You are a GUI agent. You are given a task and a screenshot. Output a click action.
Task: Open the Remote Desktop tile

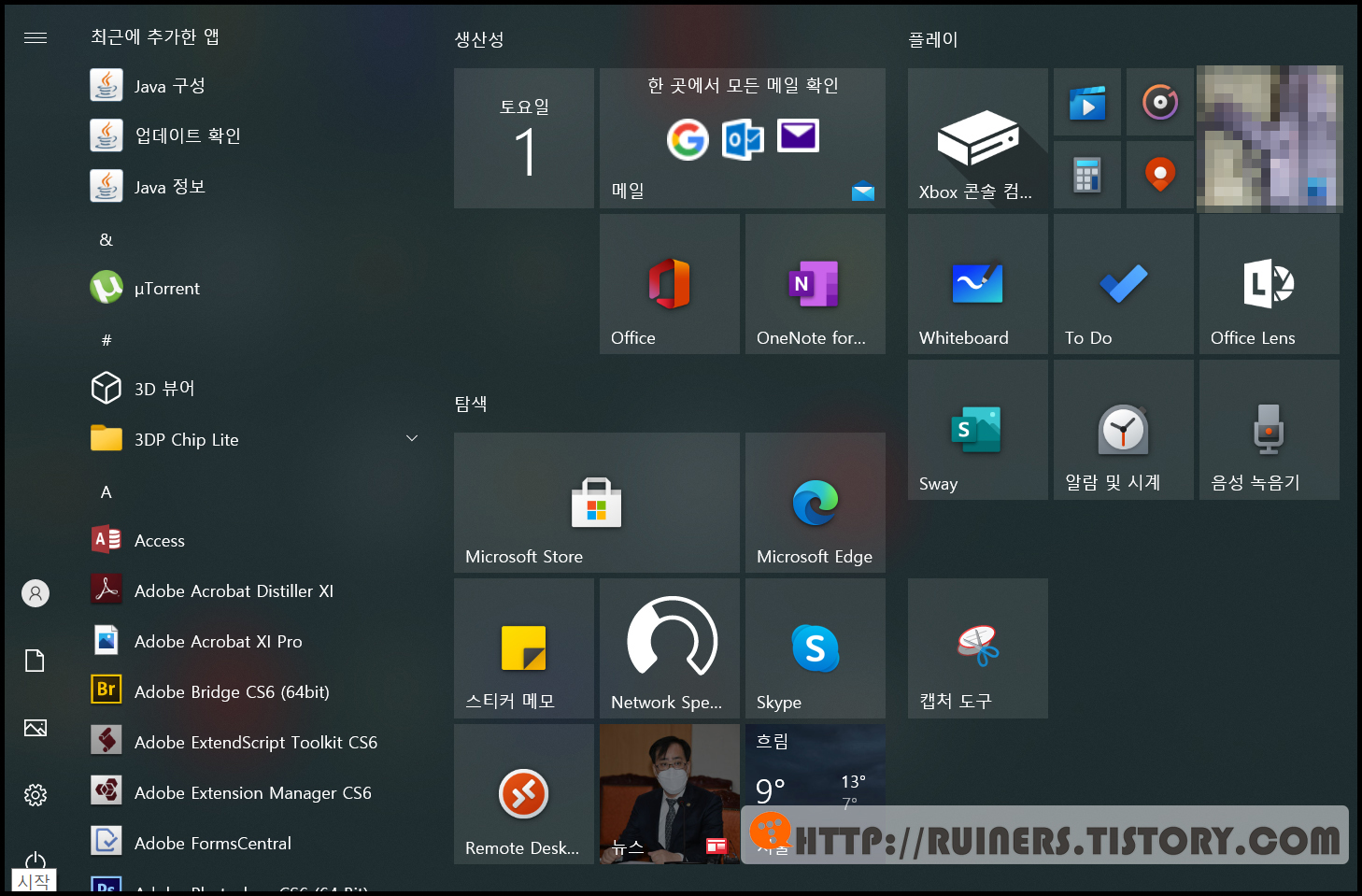524,794
